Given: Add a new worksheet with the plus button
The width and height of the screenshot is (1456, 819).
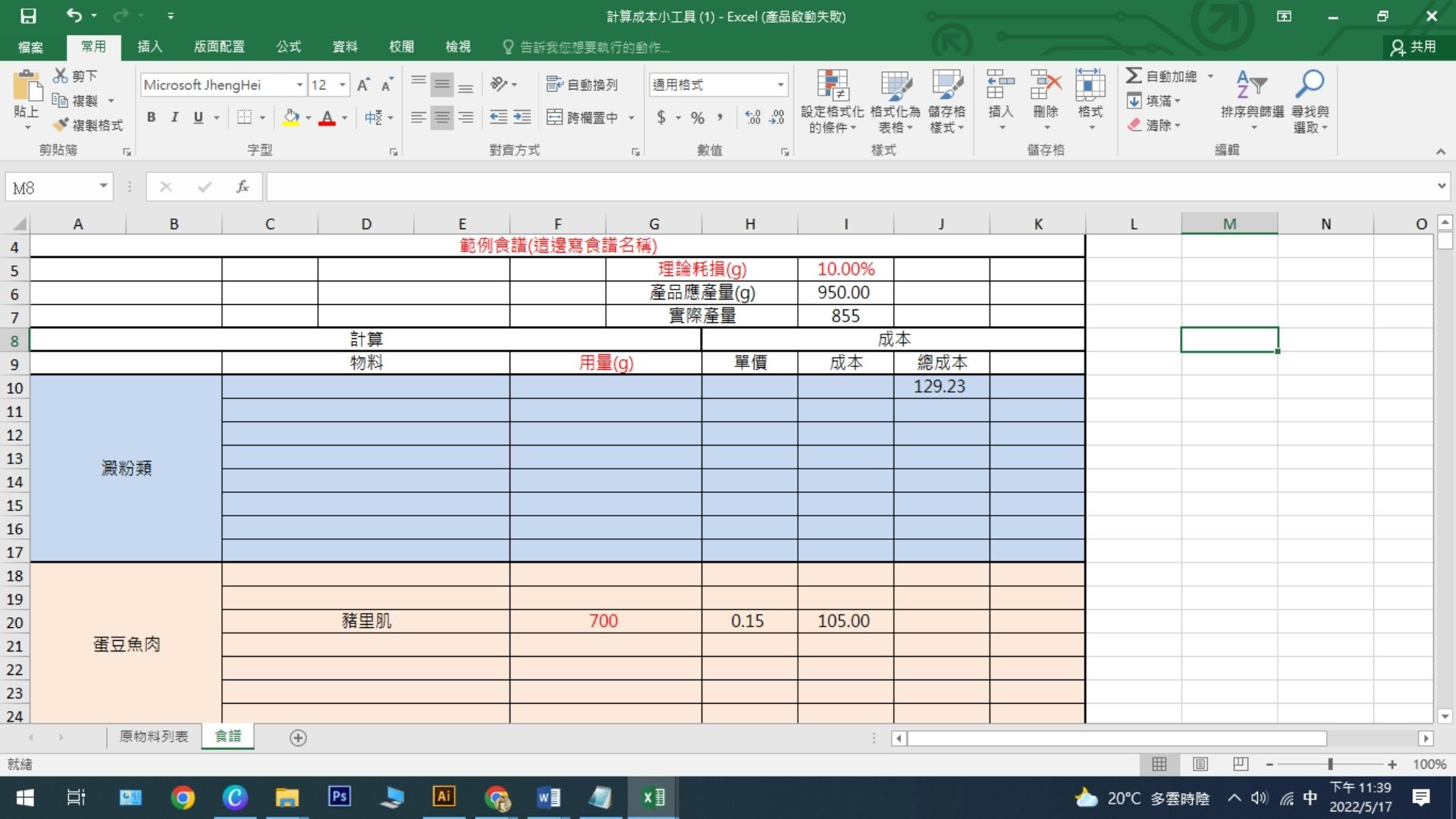Looking at the screenshot, I should pyautogui.click(x=297, y=737).
